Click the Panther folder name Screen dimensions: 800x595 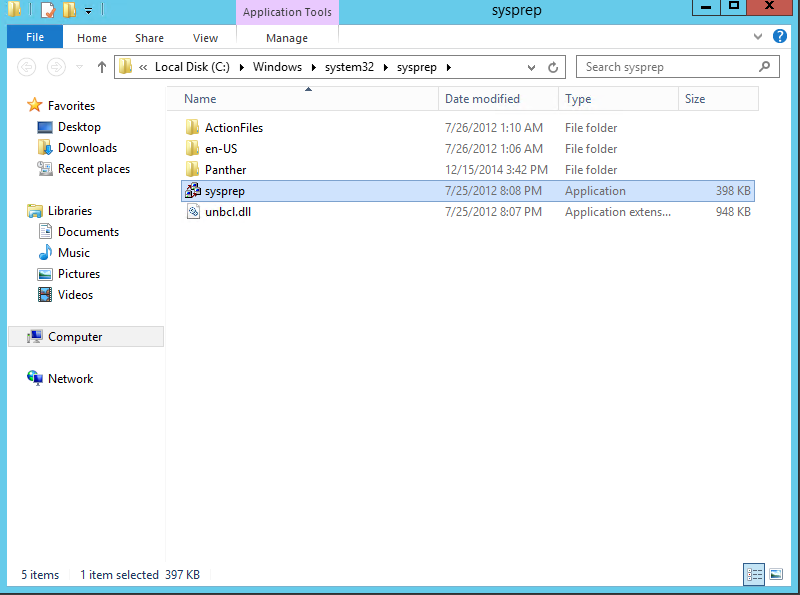click(x=226, y=169)
